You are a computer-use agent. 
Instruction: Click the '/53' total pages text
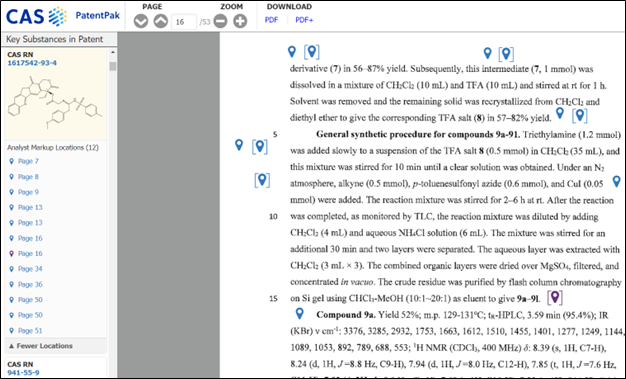tap(205, 22)
